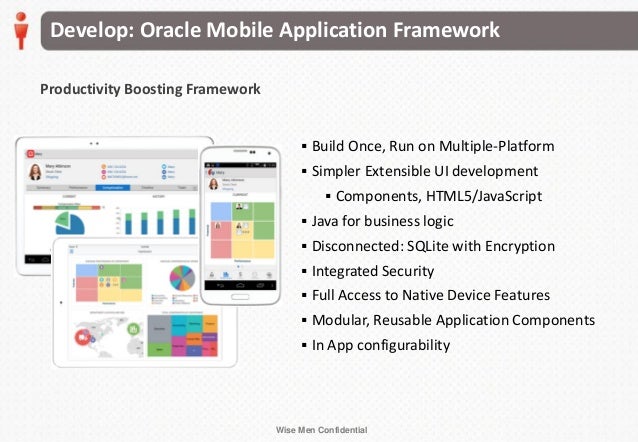Click the tablet's highlighted blue tab
Screen dimensions: 638x442
tap(113, 188)
